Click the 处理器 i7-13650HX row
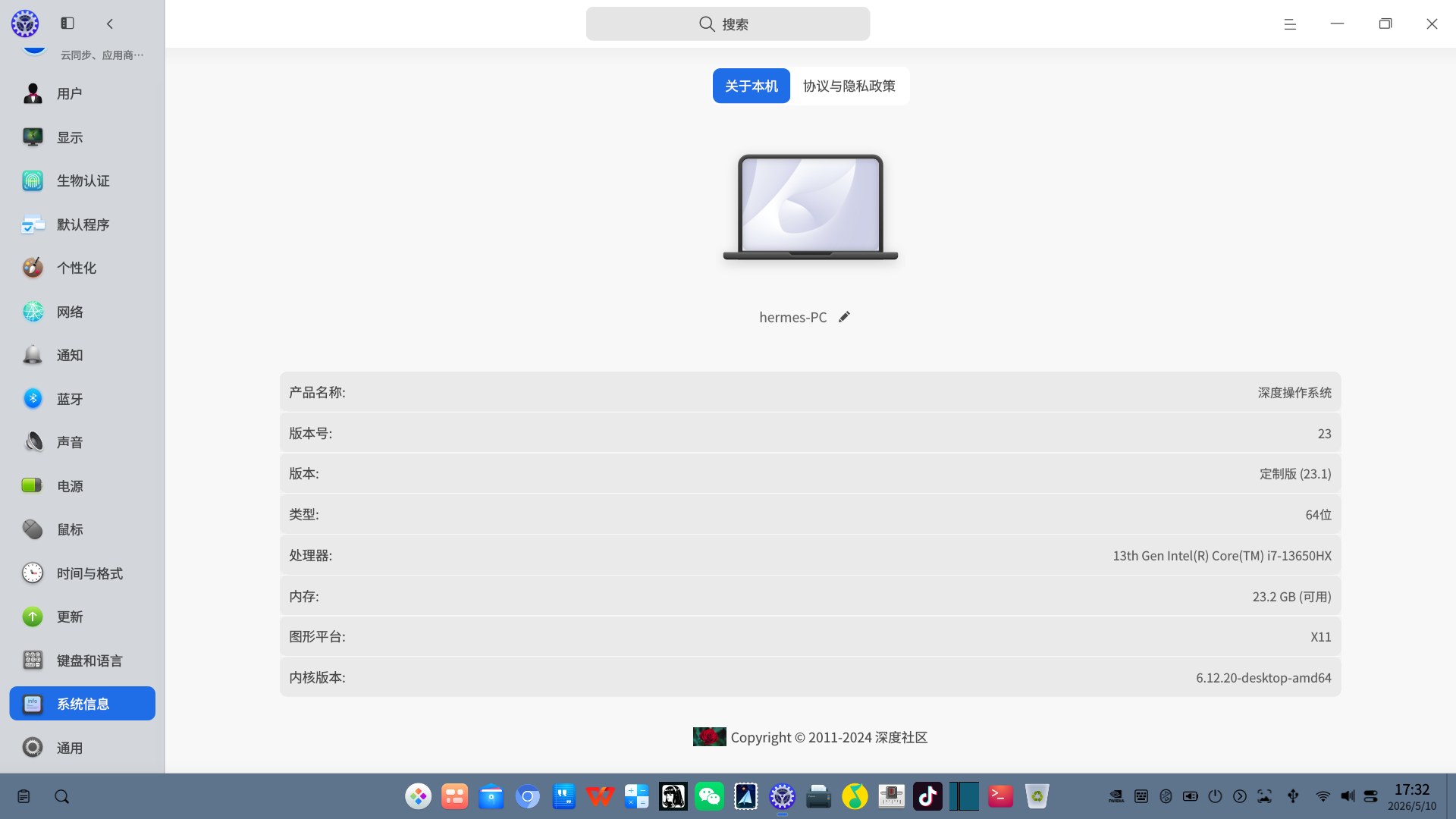This screenshot has width=1456, height=819. tap(810, 555)
